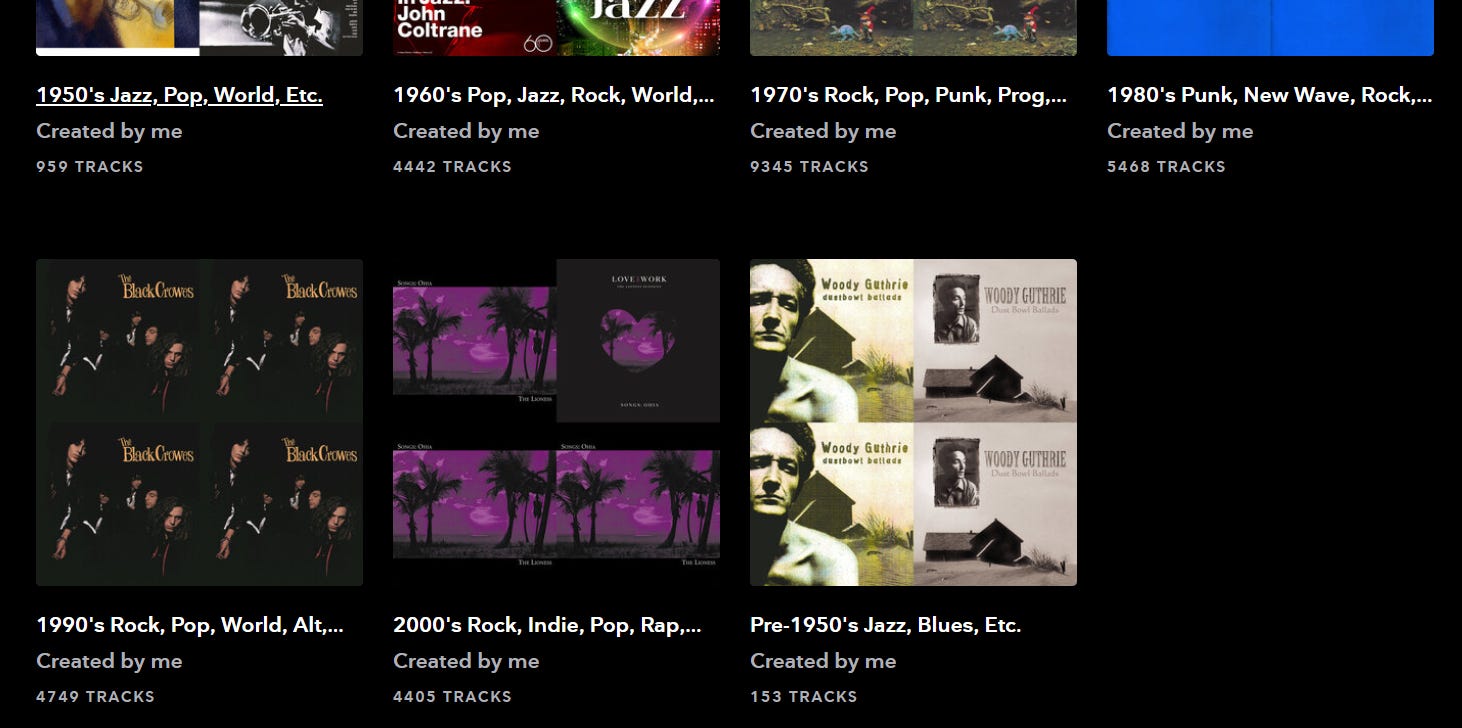Viewport: 1462px width, 728px height.
Task: Click the John Coltrane jazz playlist cover
Action: click(556, 27)
